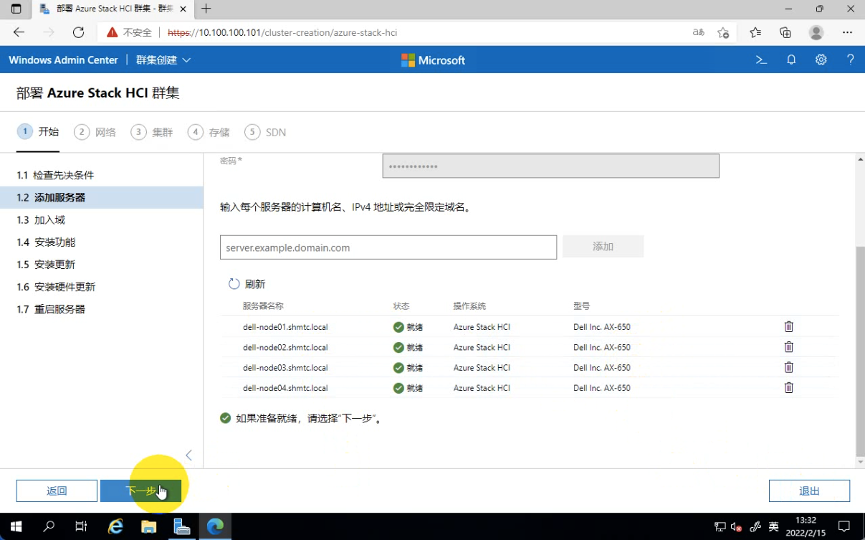Click the read aloud icon in address bar
This screenshot has width=866, height=541.
pos(698,33)
